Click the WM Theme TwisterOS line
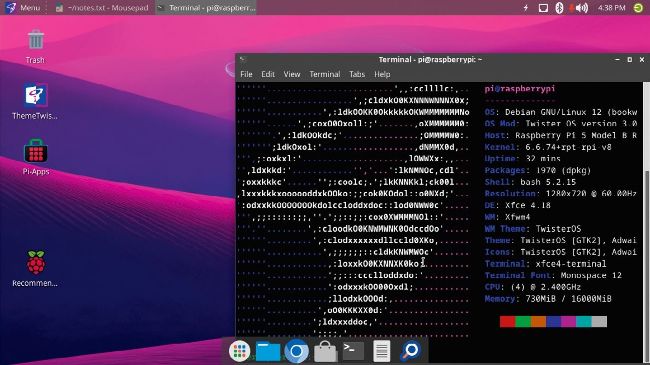 click(x=533, y=229)
